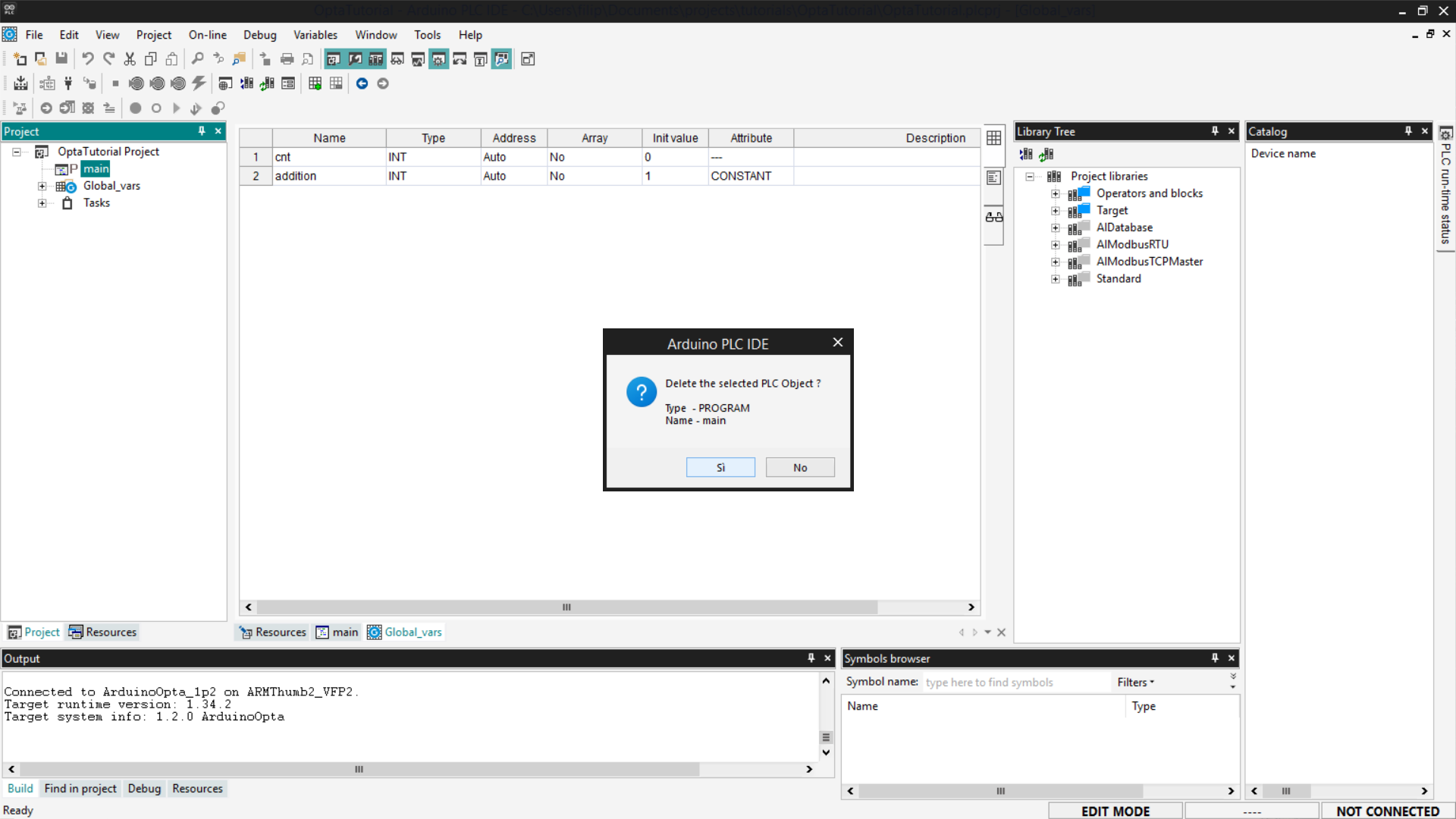Click the Find magnifier toolbar icon
The height and width of the screenshot is (819, 1456).
pos(197,59)
